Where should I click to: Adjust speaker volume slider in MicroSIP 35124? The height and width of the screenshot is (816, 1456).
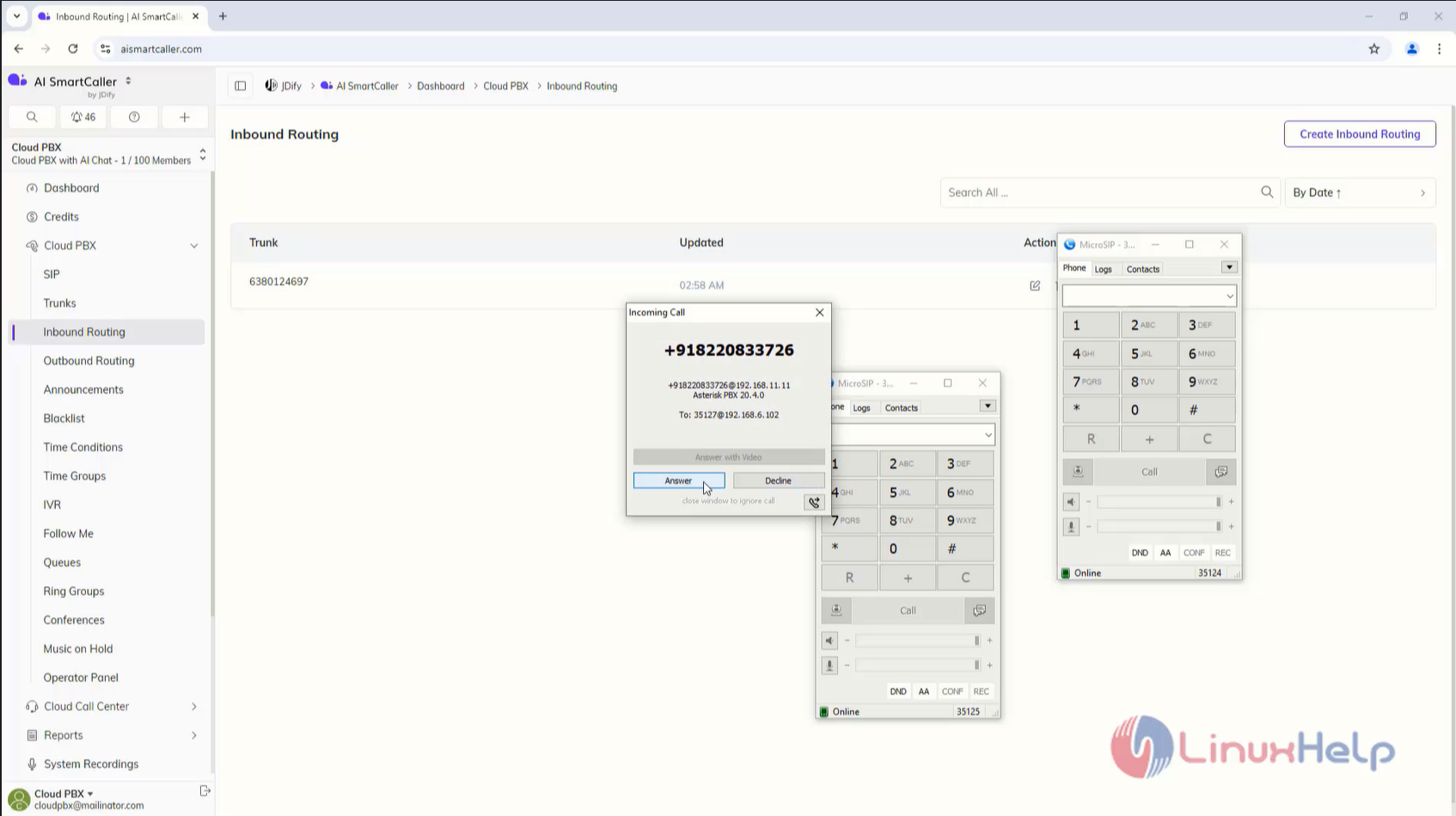pos(1159,502)
